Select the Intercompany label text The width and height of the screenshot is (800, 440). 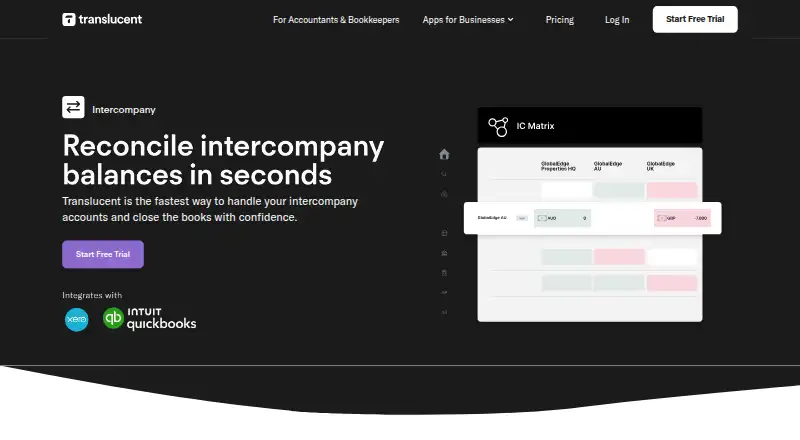(123, 110)
